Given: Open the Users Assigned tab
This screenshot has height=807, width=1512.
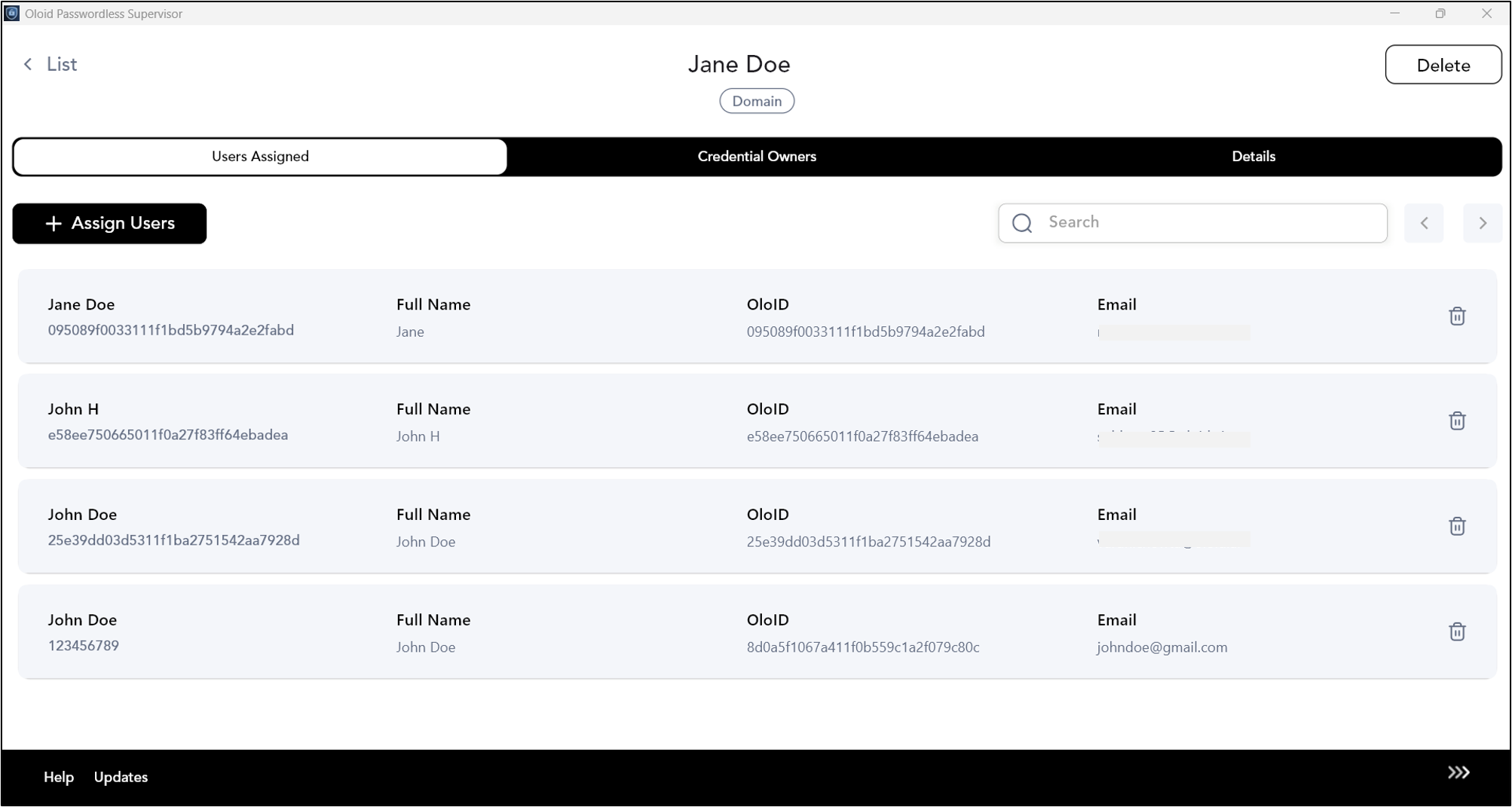Looking at the screenshot, I should 260,157.
